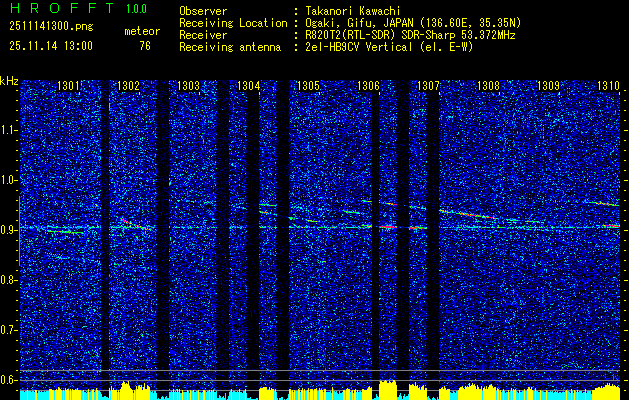Click the 1306 time marker
Screen dimensions: 629x400
(x=368, y=85)
